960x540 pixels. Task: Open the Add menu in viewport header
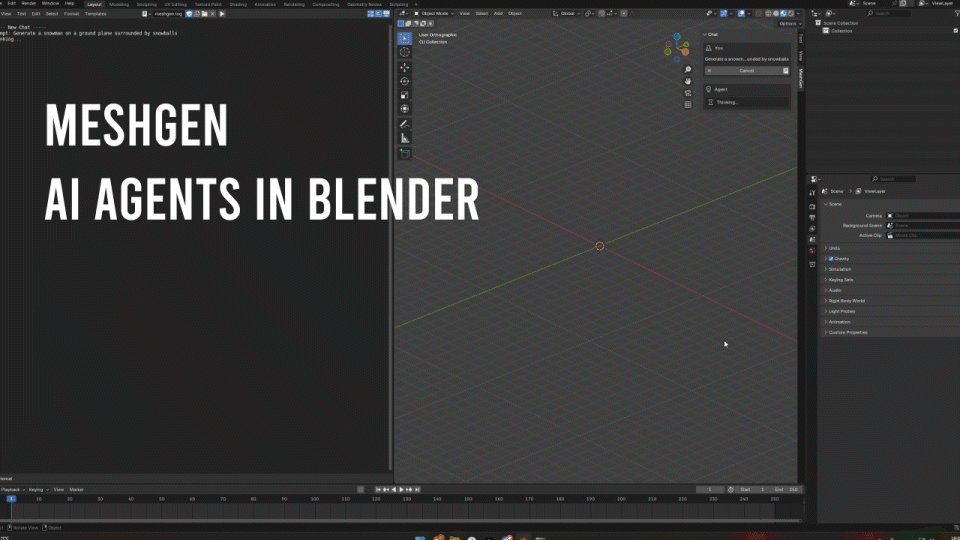pyautogui.click(x=498, y=13)
